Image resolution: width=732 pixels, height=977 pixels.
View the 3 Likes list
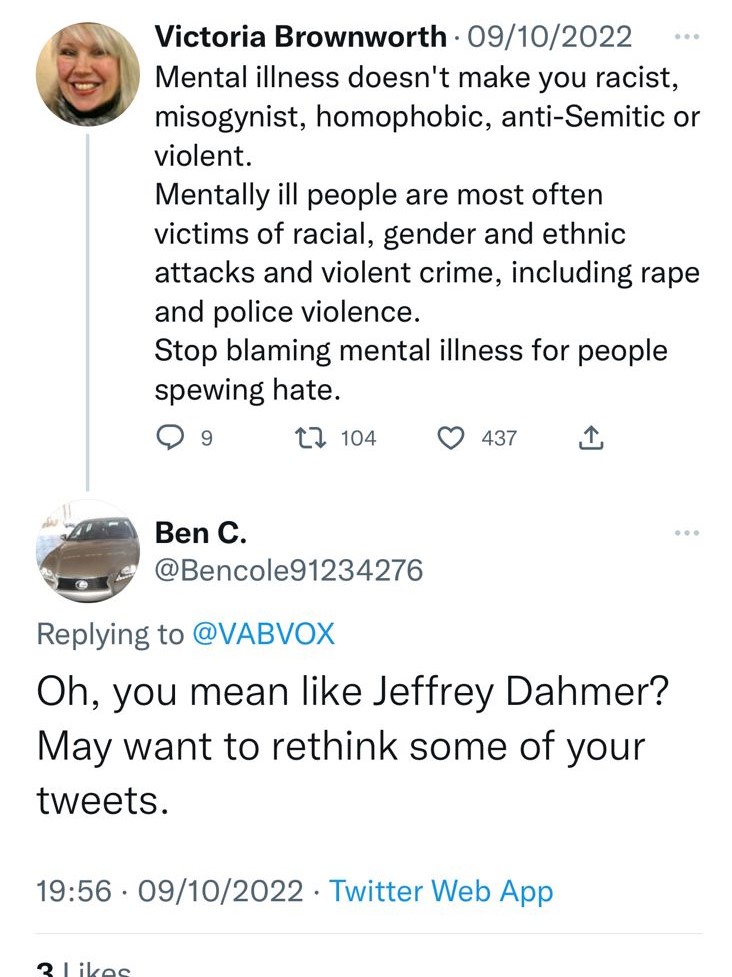point(85,968)
